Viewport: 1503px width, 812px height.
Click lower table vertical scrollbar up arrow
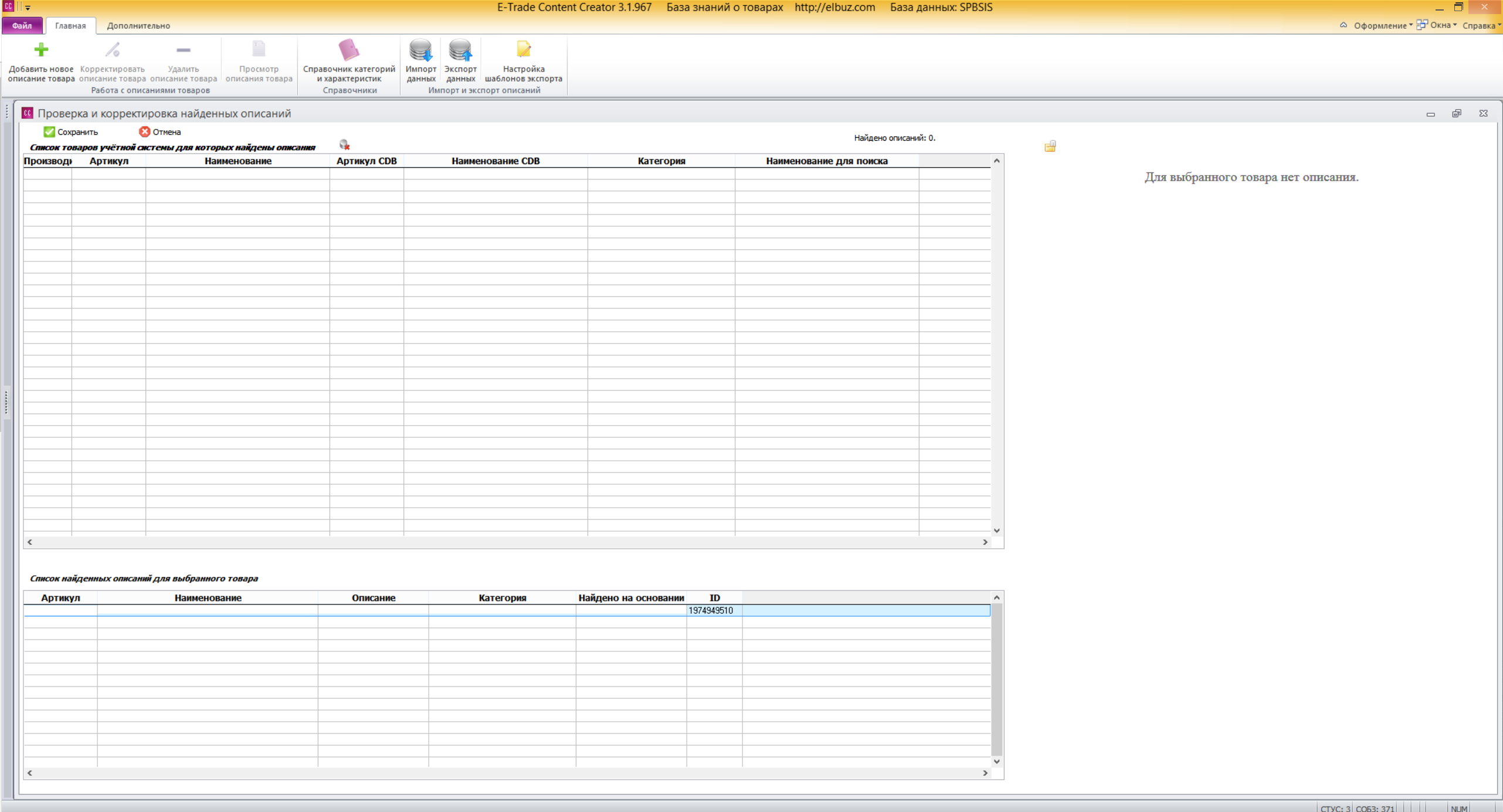996,597
